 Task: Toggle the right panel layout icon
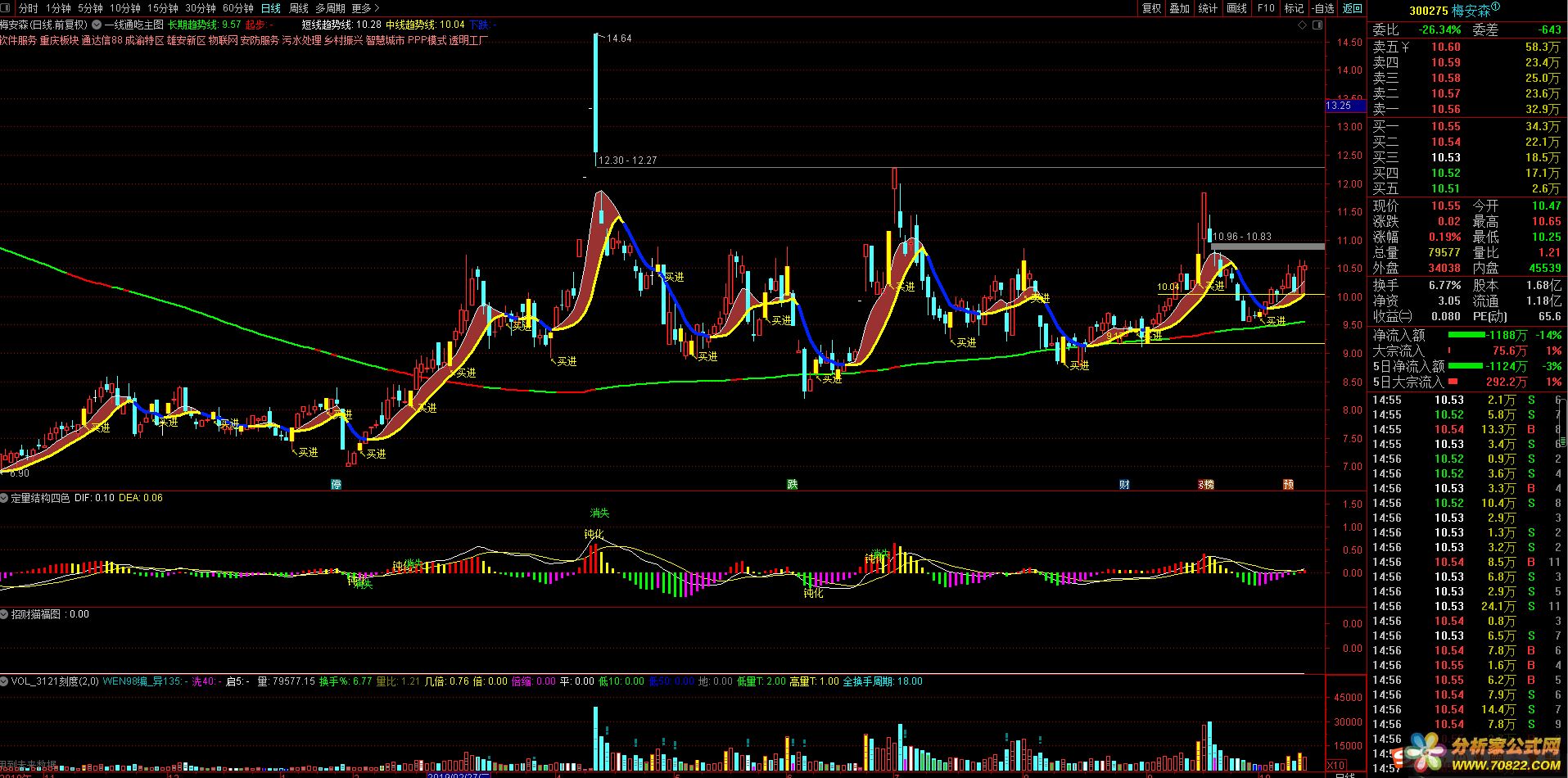(x=1317, y=25)
